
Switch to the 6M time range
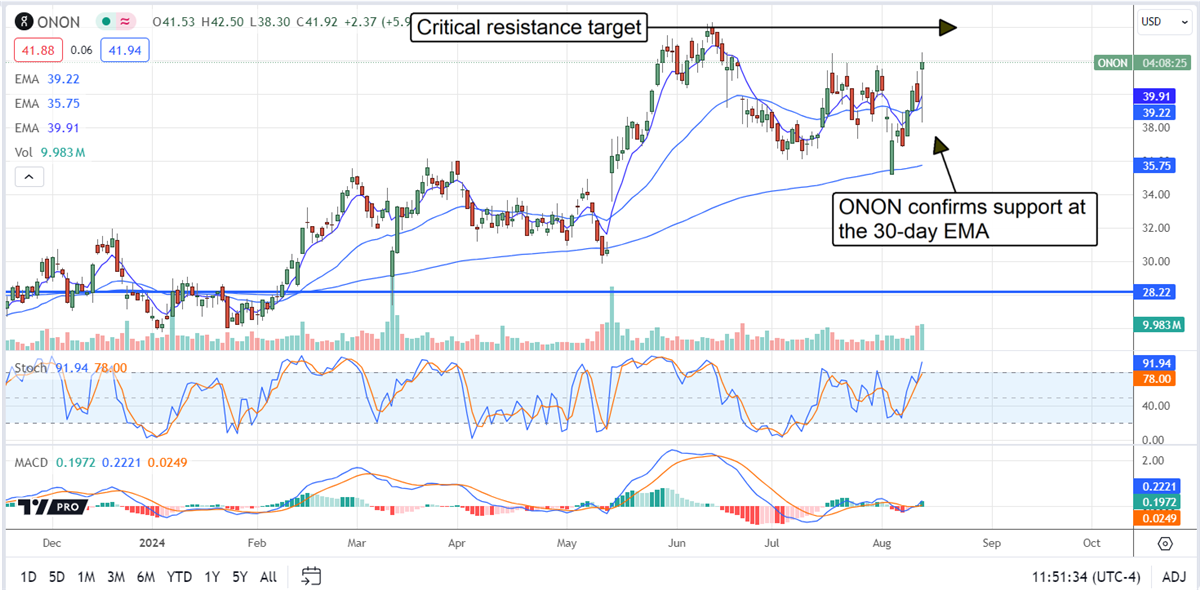tap(146, 577)
